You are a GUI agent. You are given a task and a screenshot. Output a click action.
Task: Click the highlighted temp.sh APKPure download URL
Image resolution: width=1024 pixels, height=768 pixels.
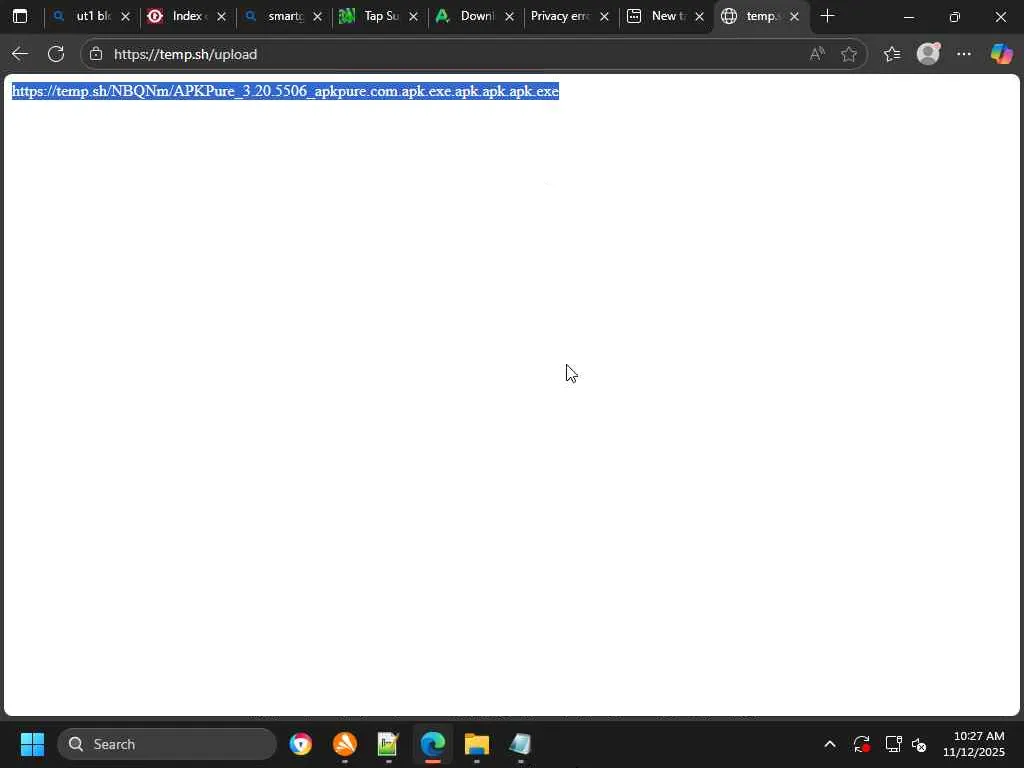[x=285, y=91]
